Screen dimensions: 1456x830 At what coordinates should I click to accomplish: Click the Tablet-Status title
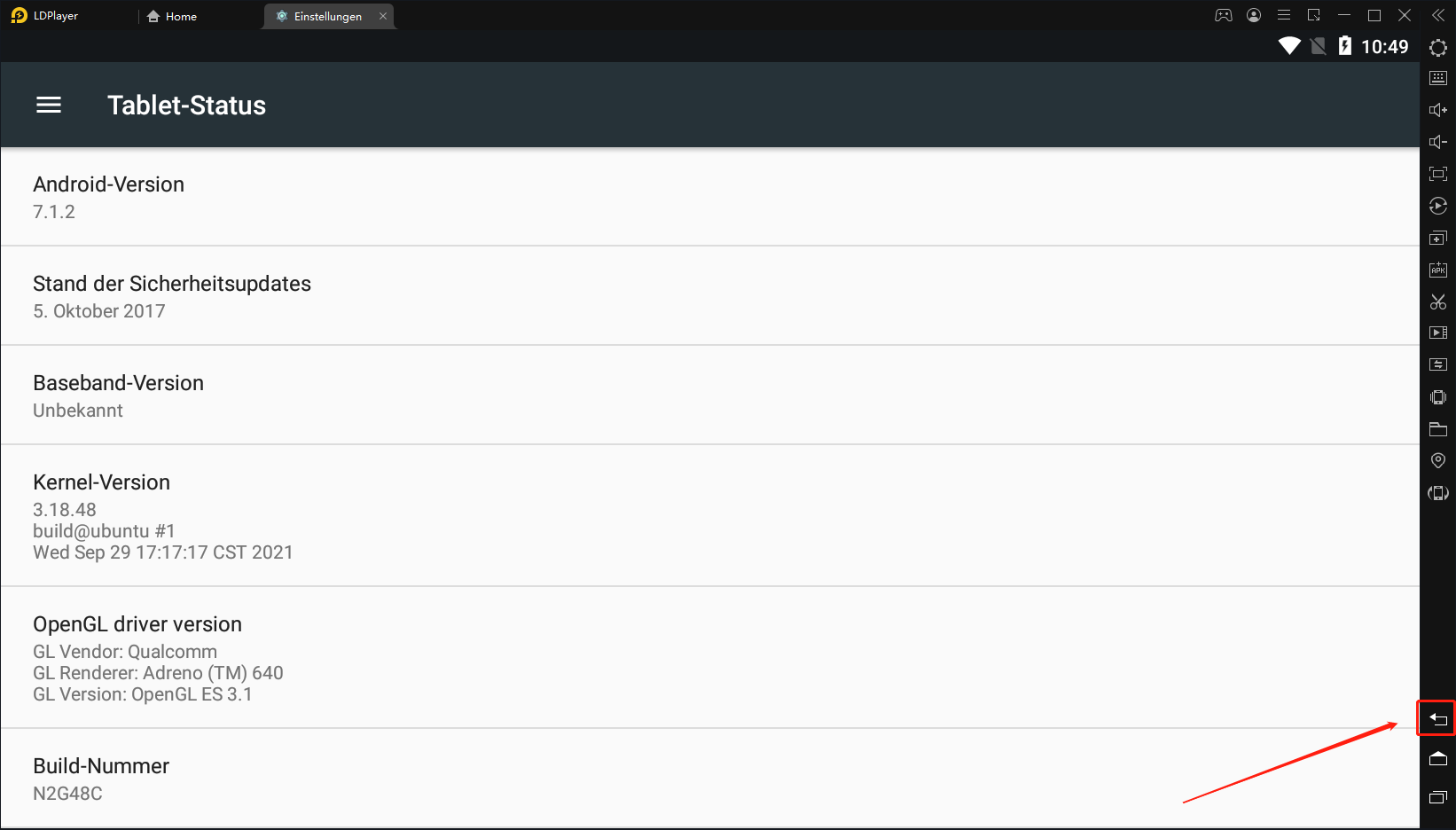187,106
